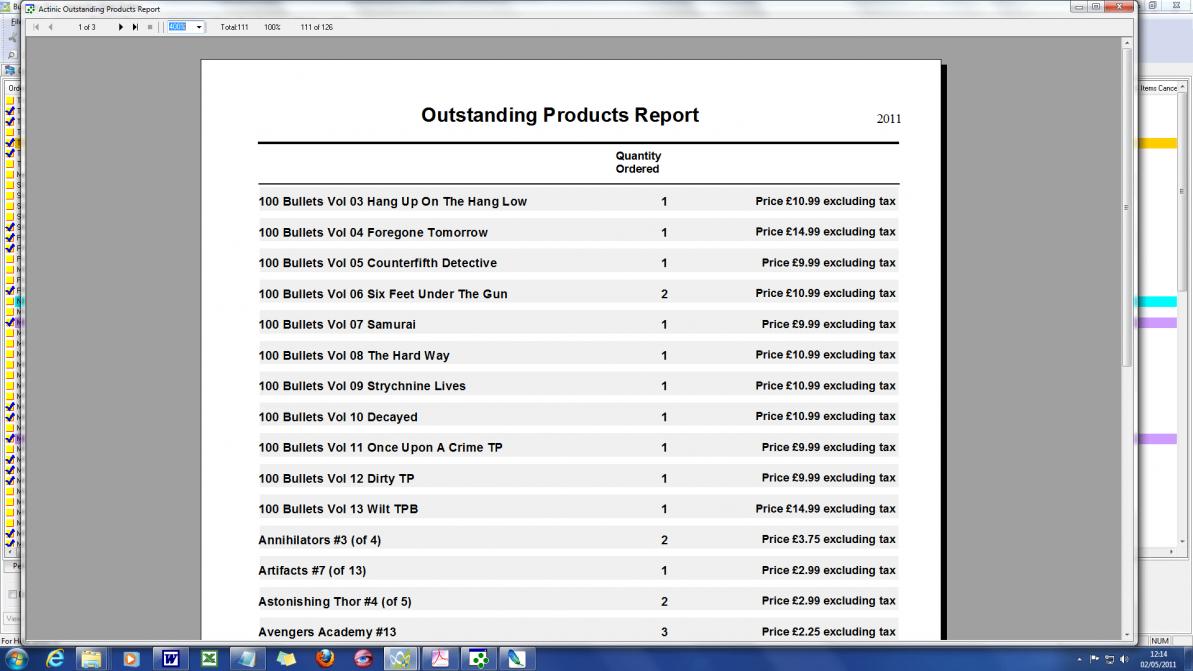Launch Firefox from the taskbar

[325, 659]
